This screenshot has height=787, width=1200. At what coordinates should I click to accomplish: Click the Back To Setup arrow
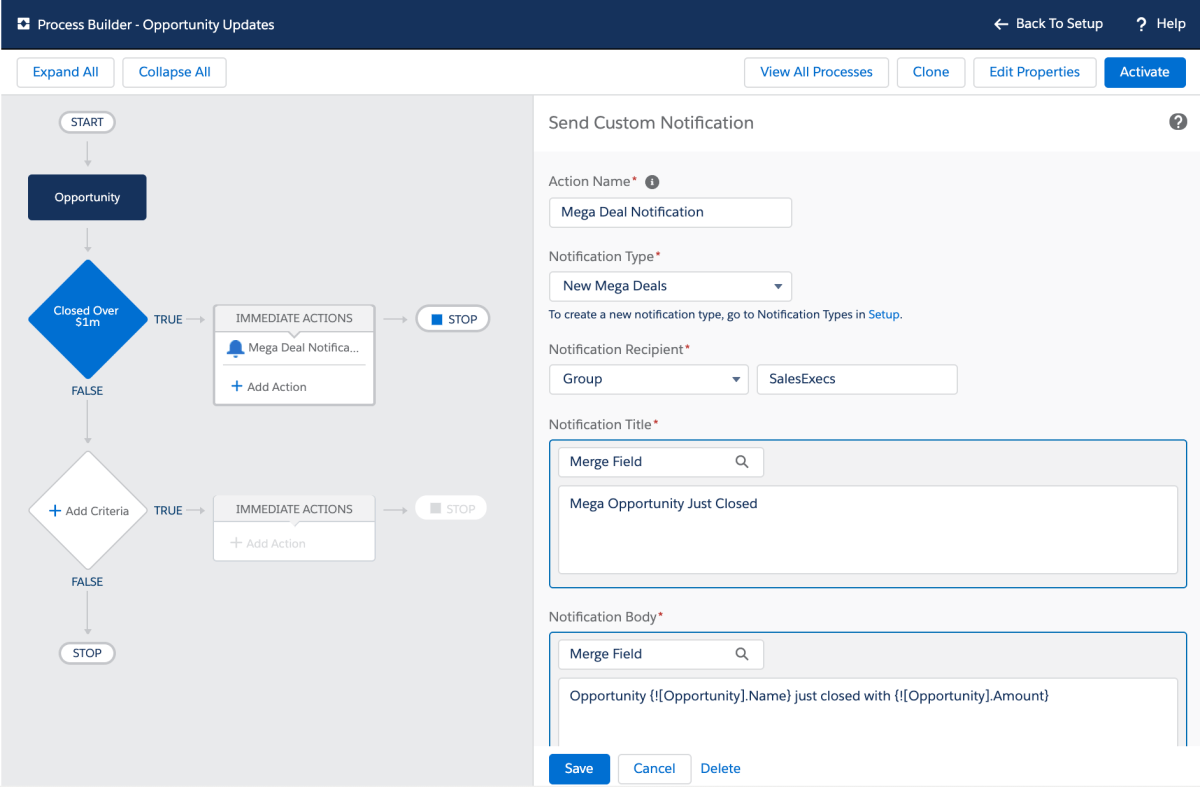1001,24
